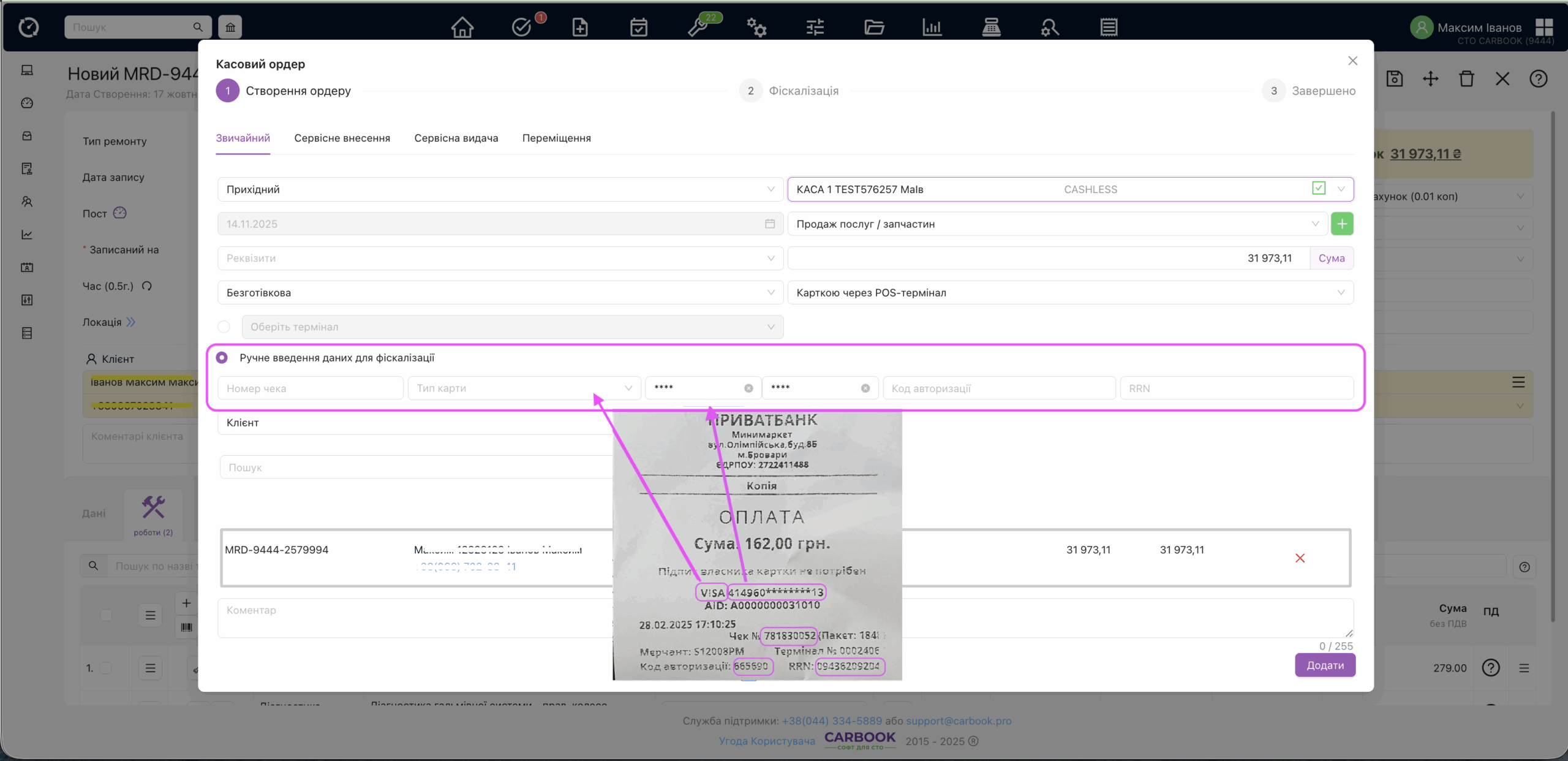The image size is (1568, 761).
Task: Remove MRD-9444-2579994 row with red cross
Action: [1300, 558]
